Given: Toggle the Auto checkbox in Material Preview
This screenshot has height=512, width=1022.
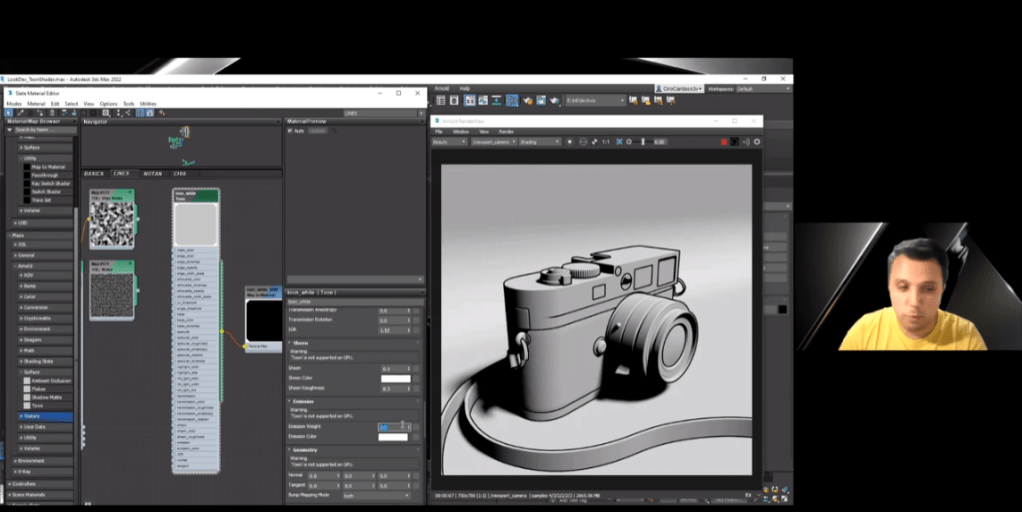Looking at the screenshot, I should 290,130.
